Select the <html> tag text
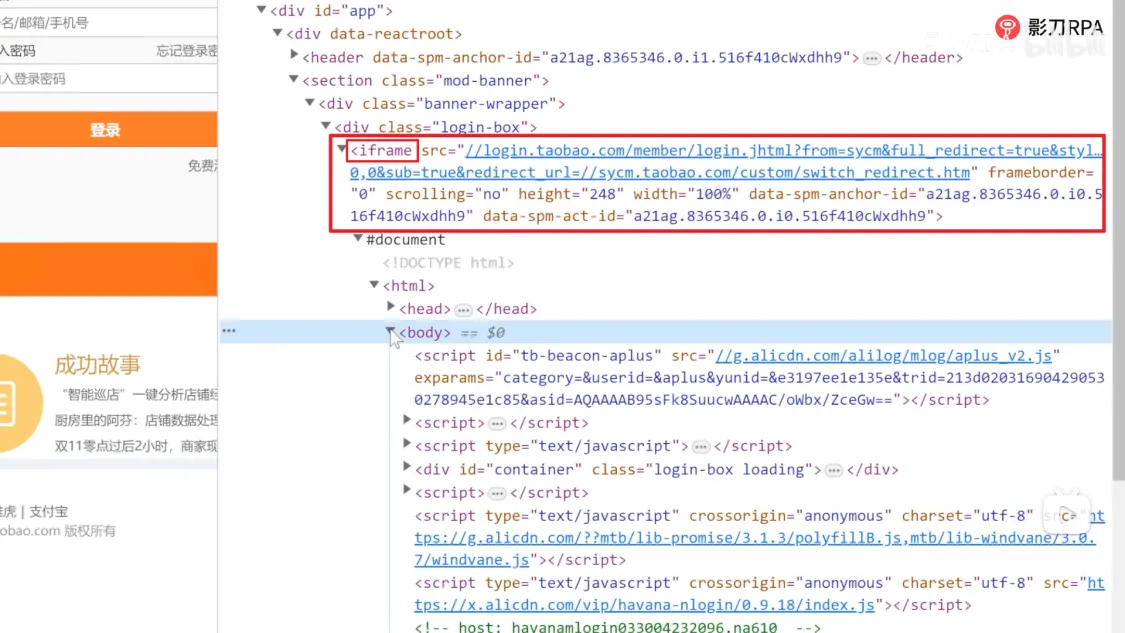The height and width of the screenshot is (633, 1125). (x=409, y=286)
